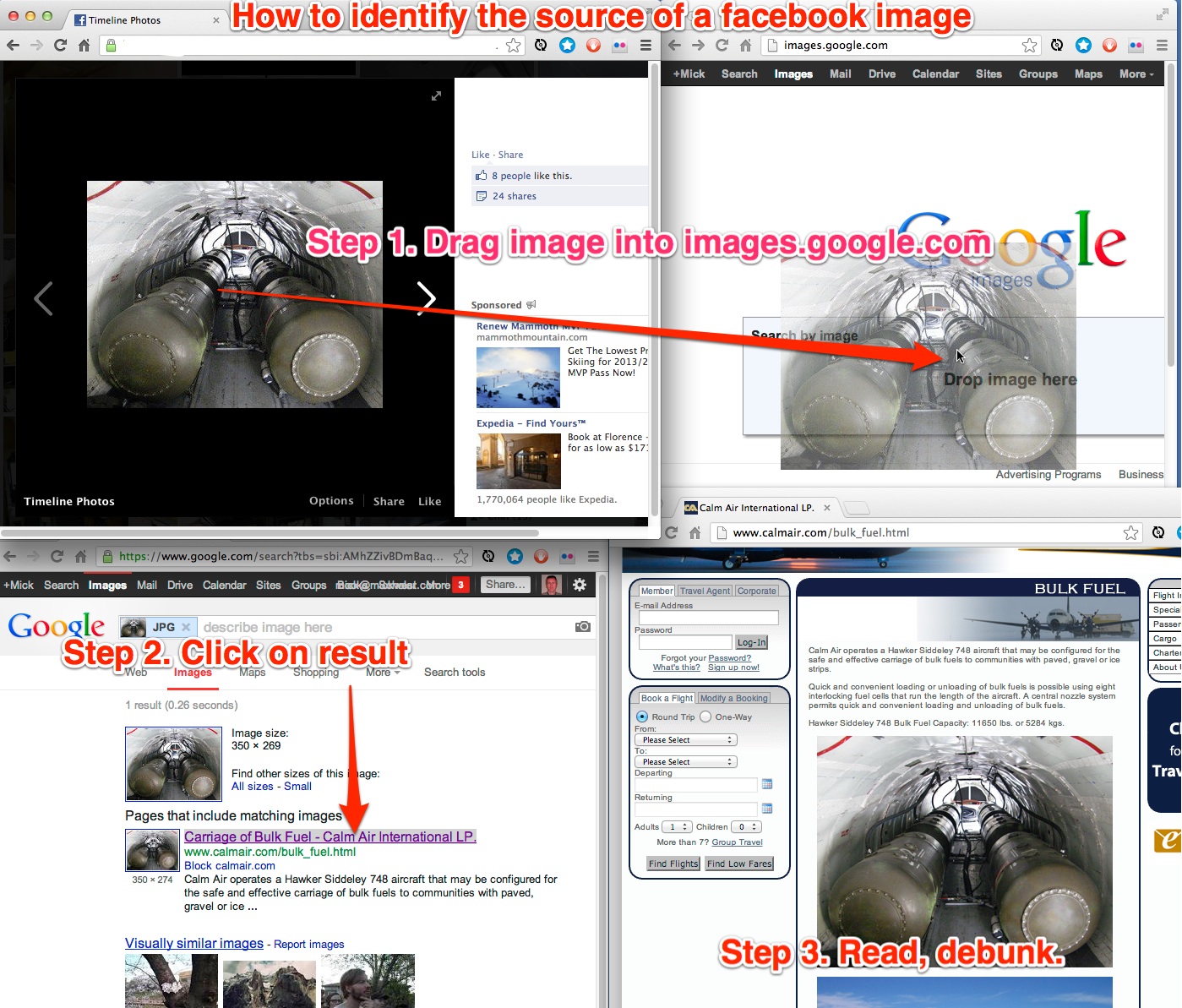Click '24 shares' on Facebook photo
The width and height of the screenshot is (1182, 1008).
click(515, 196)
